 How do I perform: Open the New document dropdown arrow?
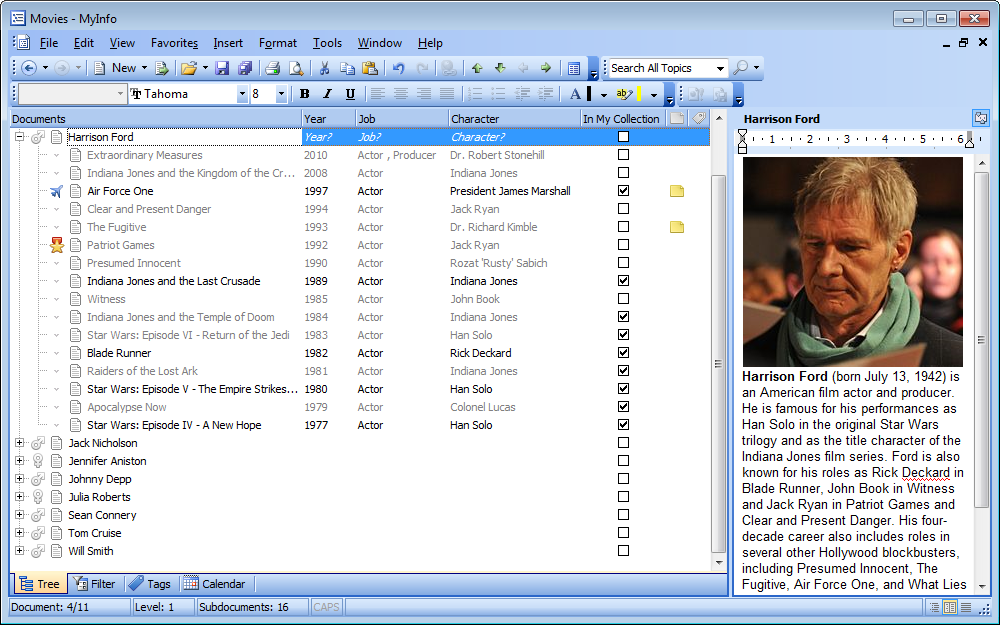[x=144, y=68]
